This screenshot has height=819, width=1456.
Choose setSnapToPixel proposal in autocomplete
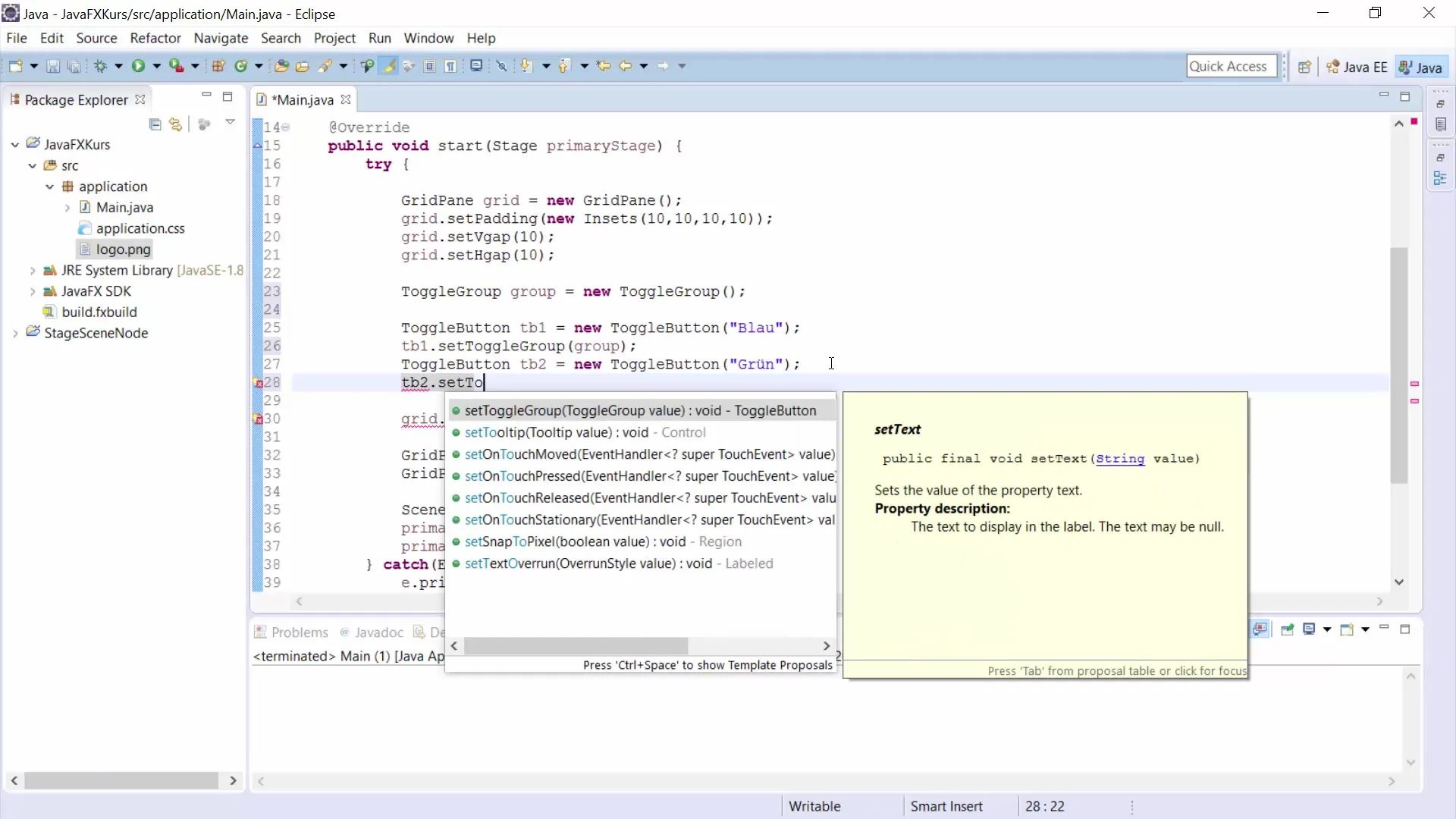(641, 541)
